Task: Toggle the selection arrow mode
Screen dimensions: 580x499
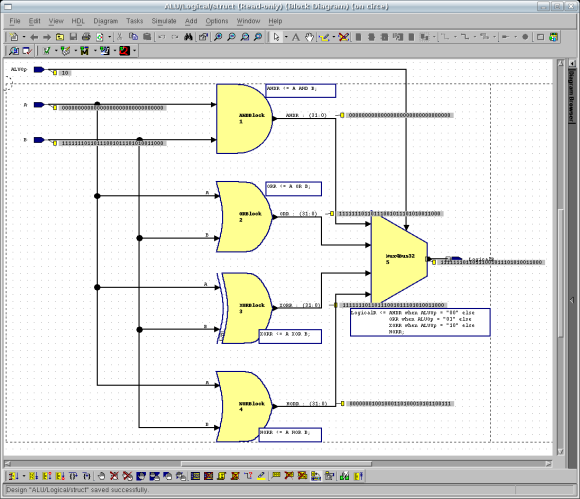Action: (276, 37)
